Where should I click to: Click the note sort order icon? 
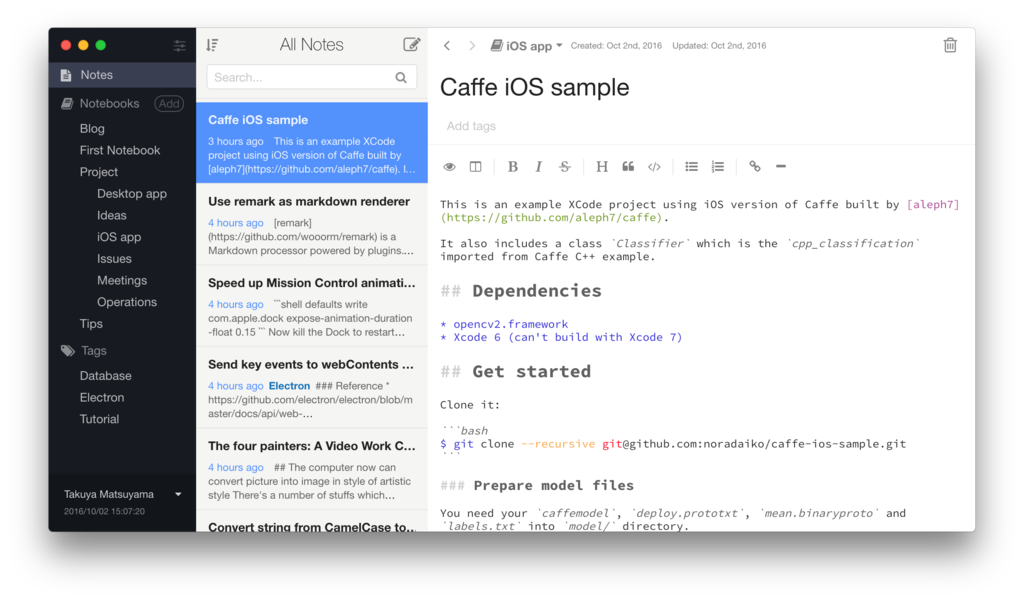[212, 45]
